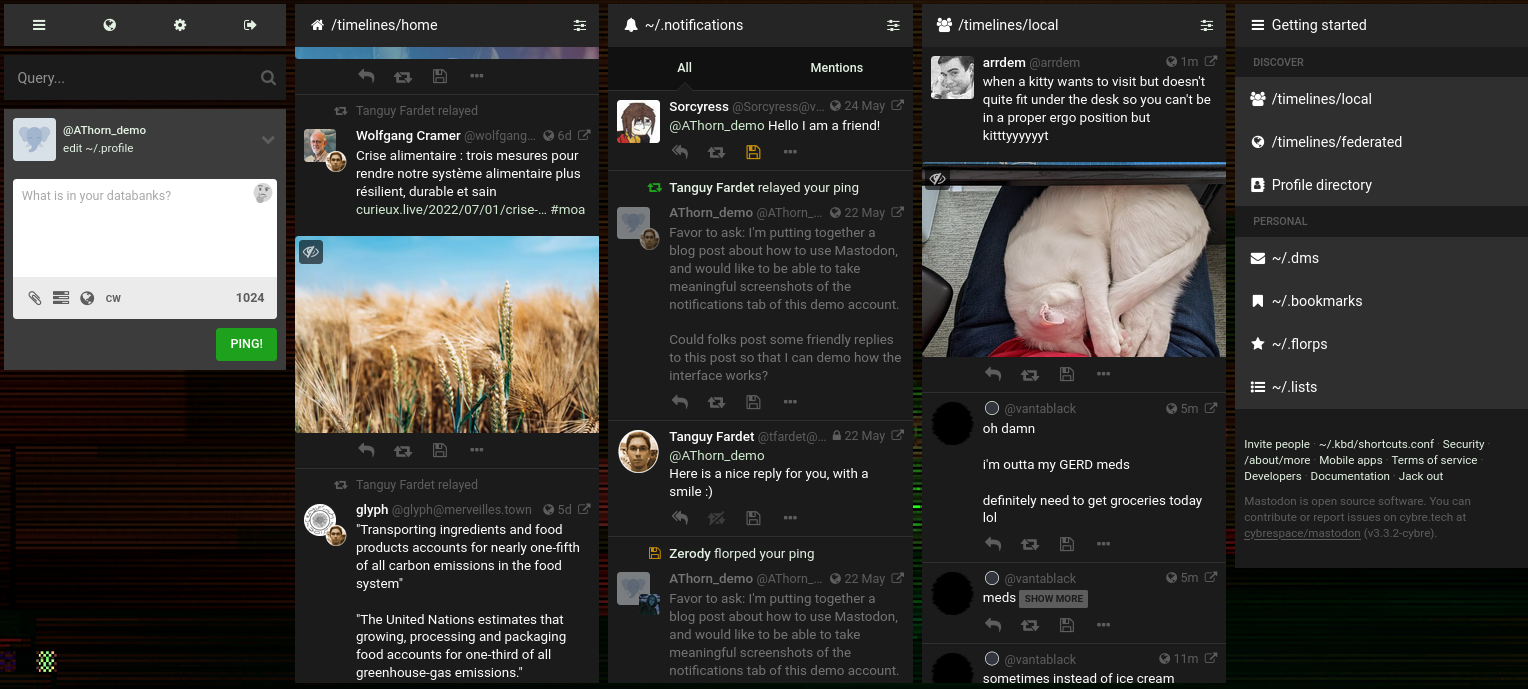Open ~/.dms direct messages
1528x689 pixels.
(1381, 258)
